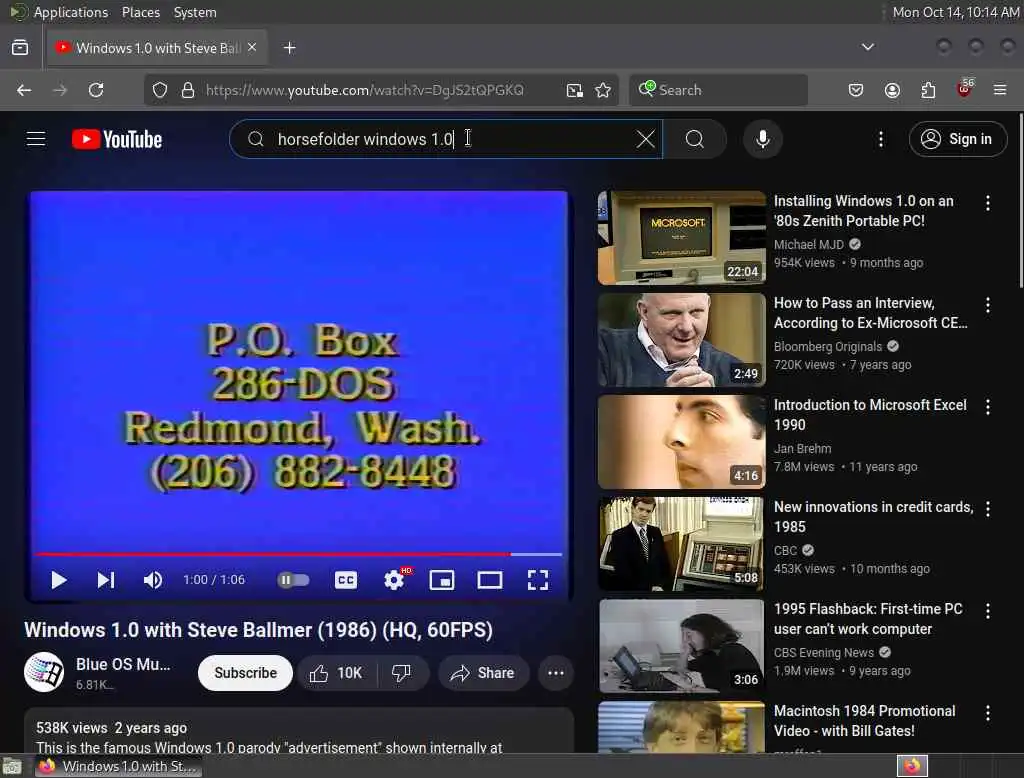Like the video with 10K likes
Screen dimensions: 1024x778
pyautogui.click(x=336, y=673)
